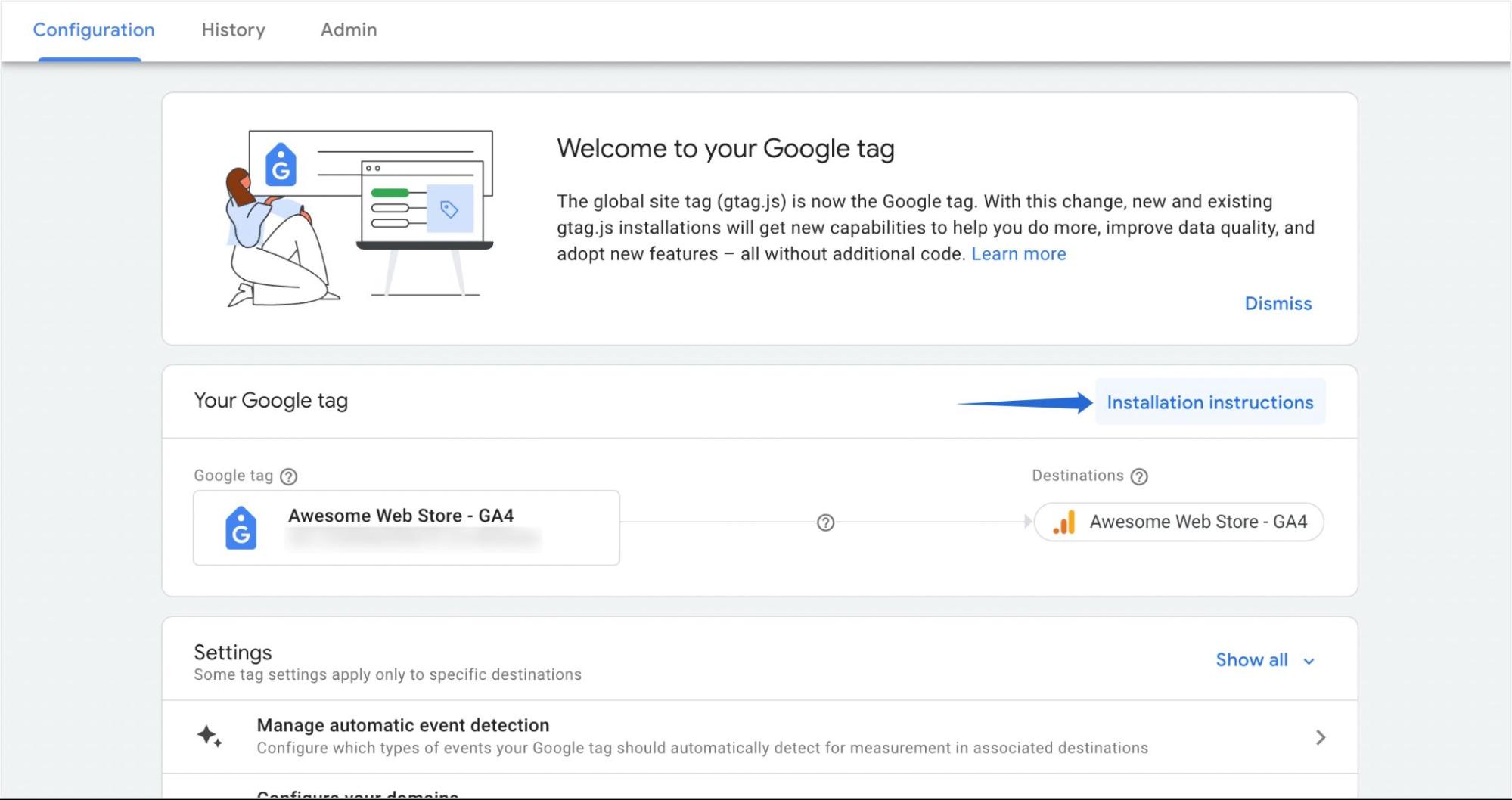The width and height of the screenshot is (1512, 800).
Task: Click the blue Google tag icon in tag card
Action: (x=241, y=528)
